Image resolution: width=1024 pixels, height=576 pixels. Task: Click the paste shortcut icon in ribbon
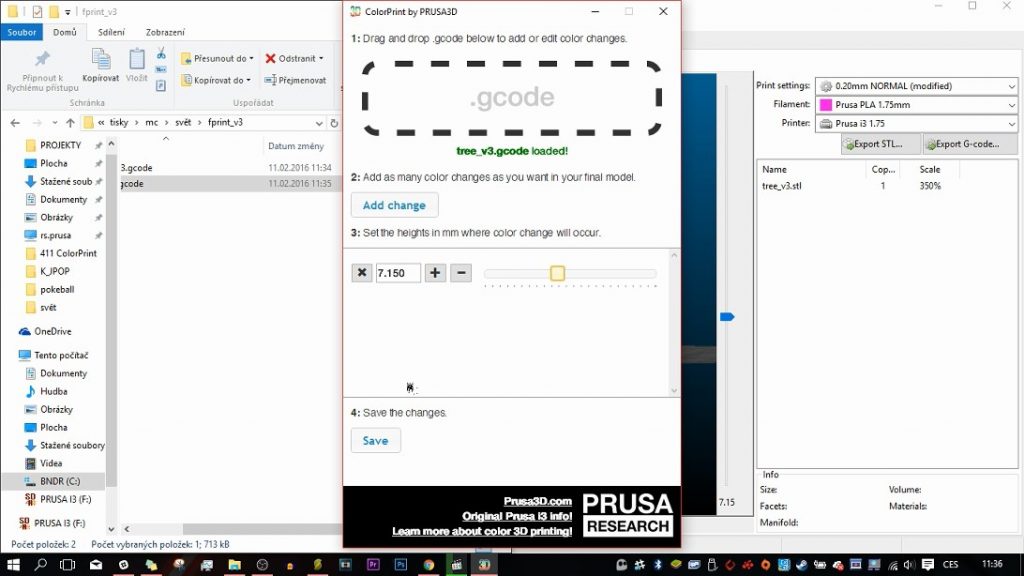(161, 85)
